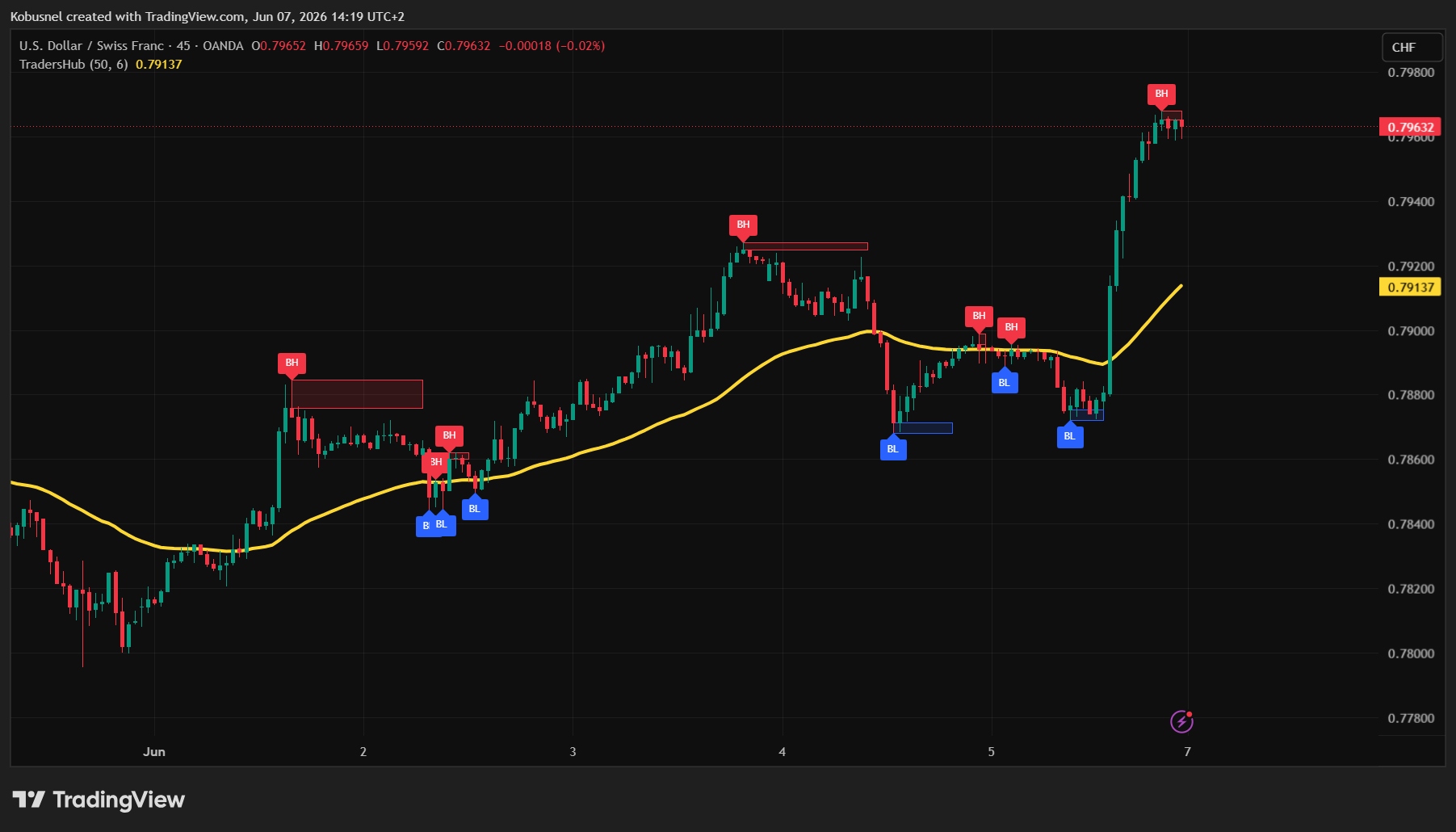The height and width of the screenshot is (832, 1456).
Task: Click the yellow 0.79137 indicator value in legend
Action: (x=159, y=65)
